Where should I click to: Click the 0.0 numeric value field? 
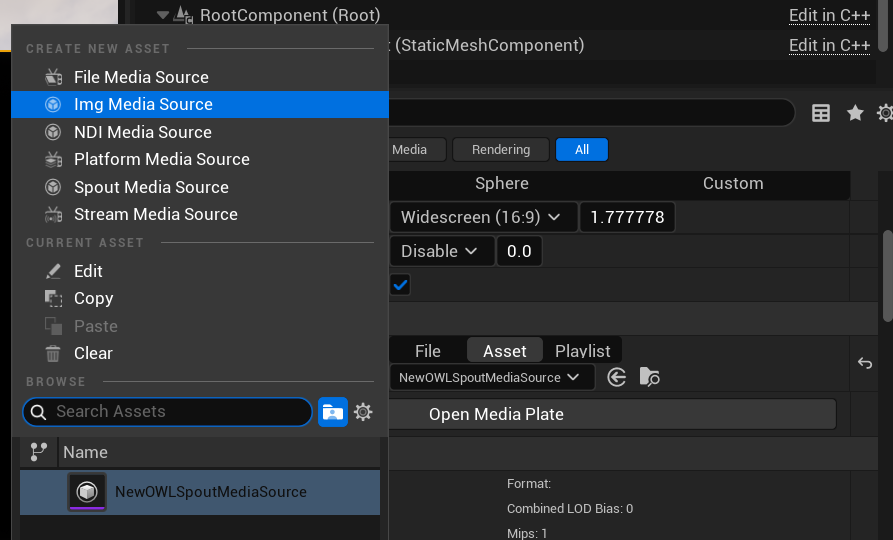pyautogui.click(x=519, y=251)
